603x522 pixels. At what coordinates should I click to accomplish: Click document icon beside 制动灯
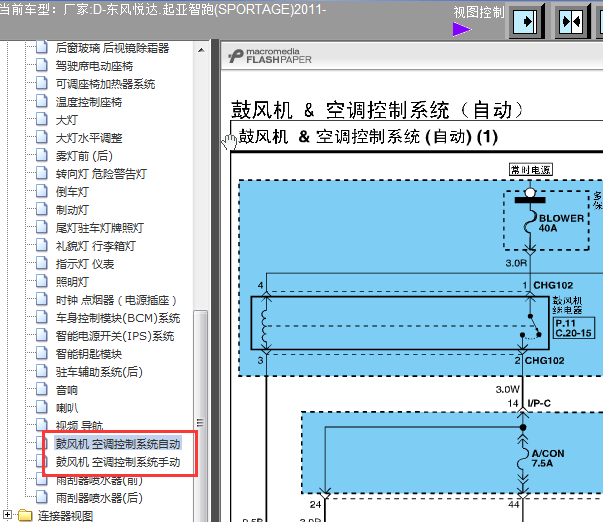[42, 209]
